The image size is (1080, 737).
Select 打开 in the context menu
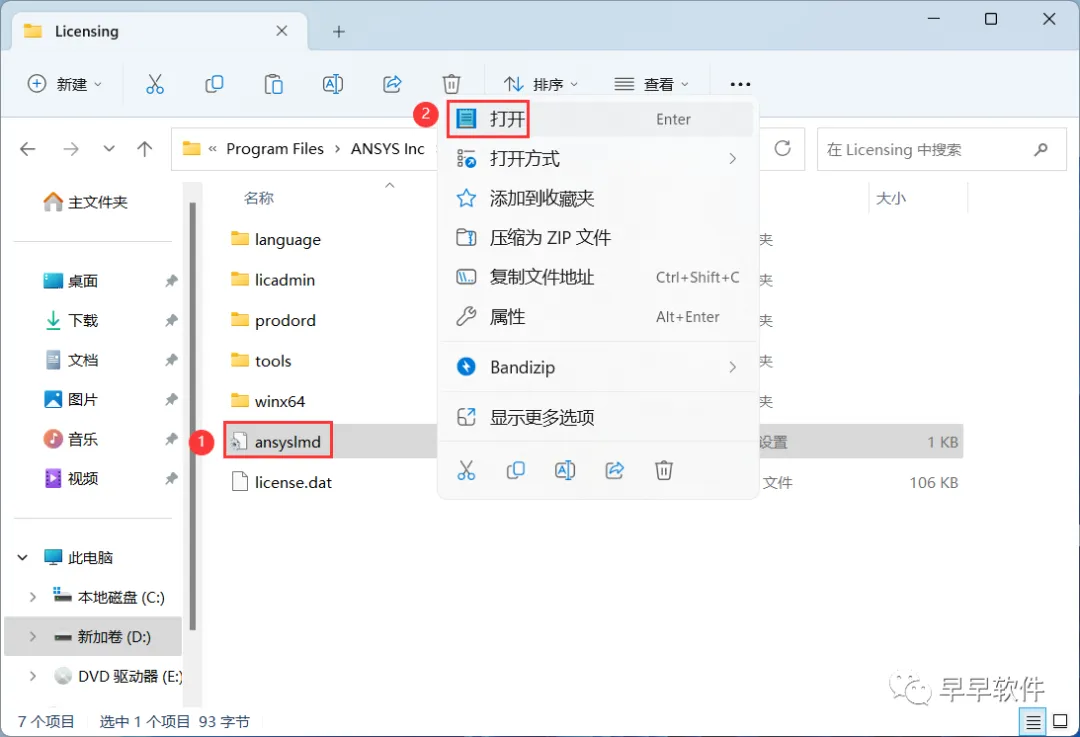(x=598, y=119)
